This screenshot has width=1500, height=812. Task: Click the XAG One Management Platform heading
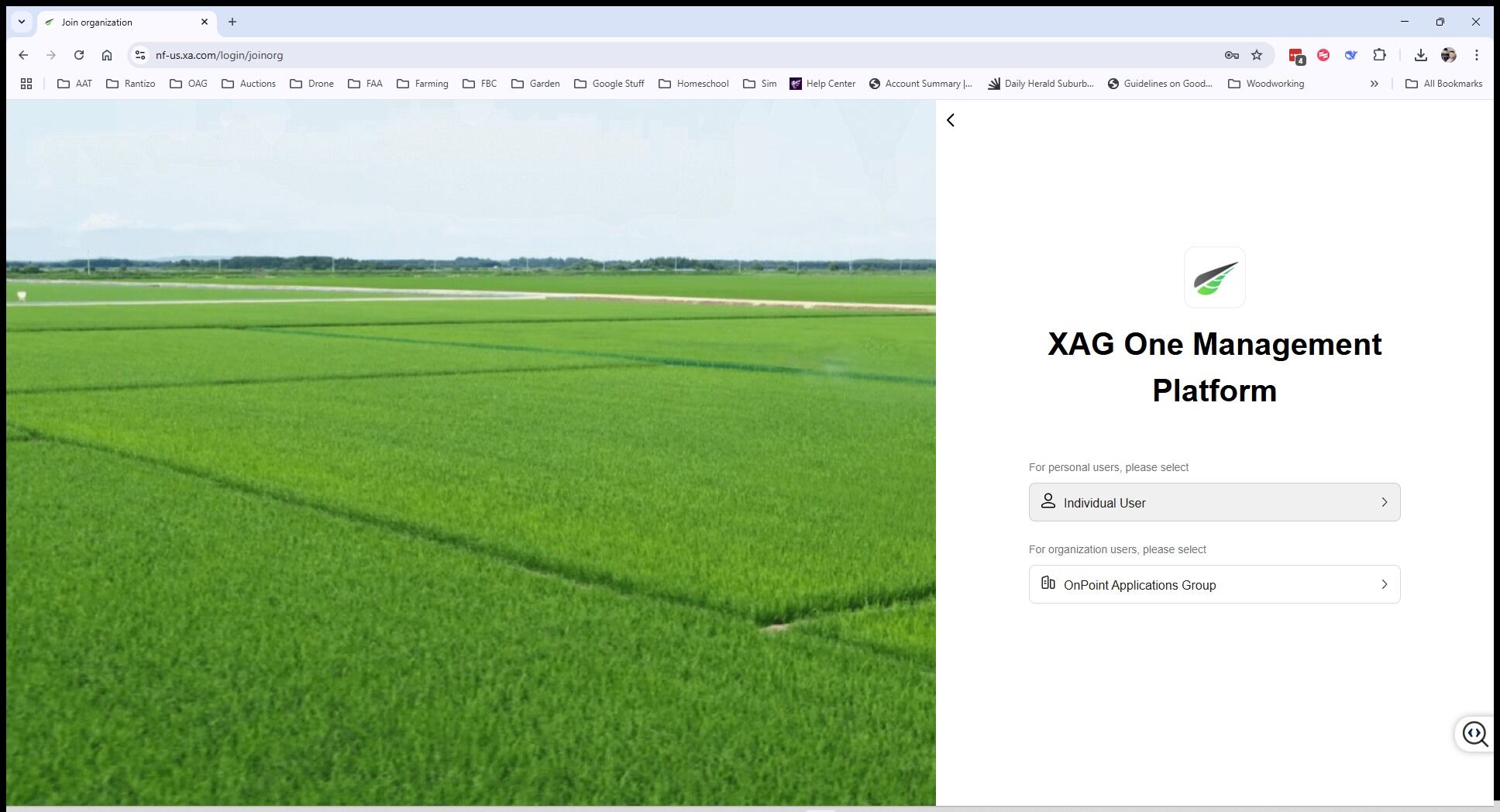(1214, 367)
